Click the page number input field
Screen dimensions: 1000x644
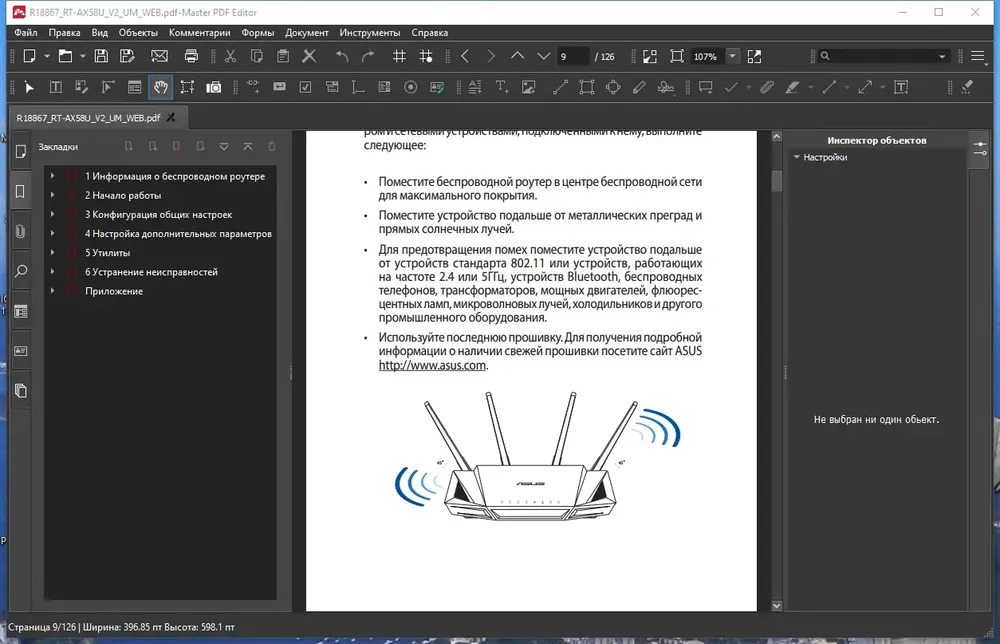pos(573,56)
